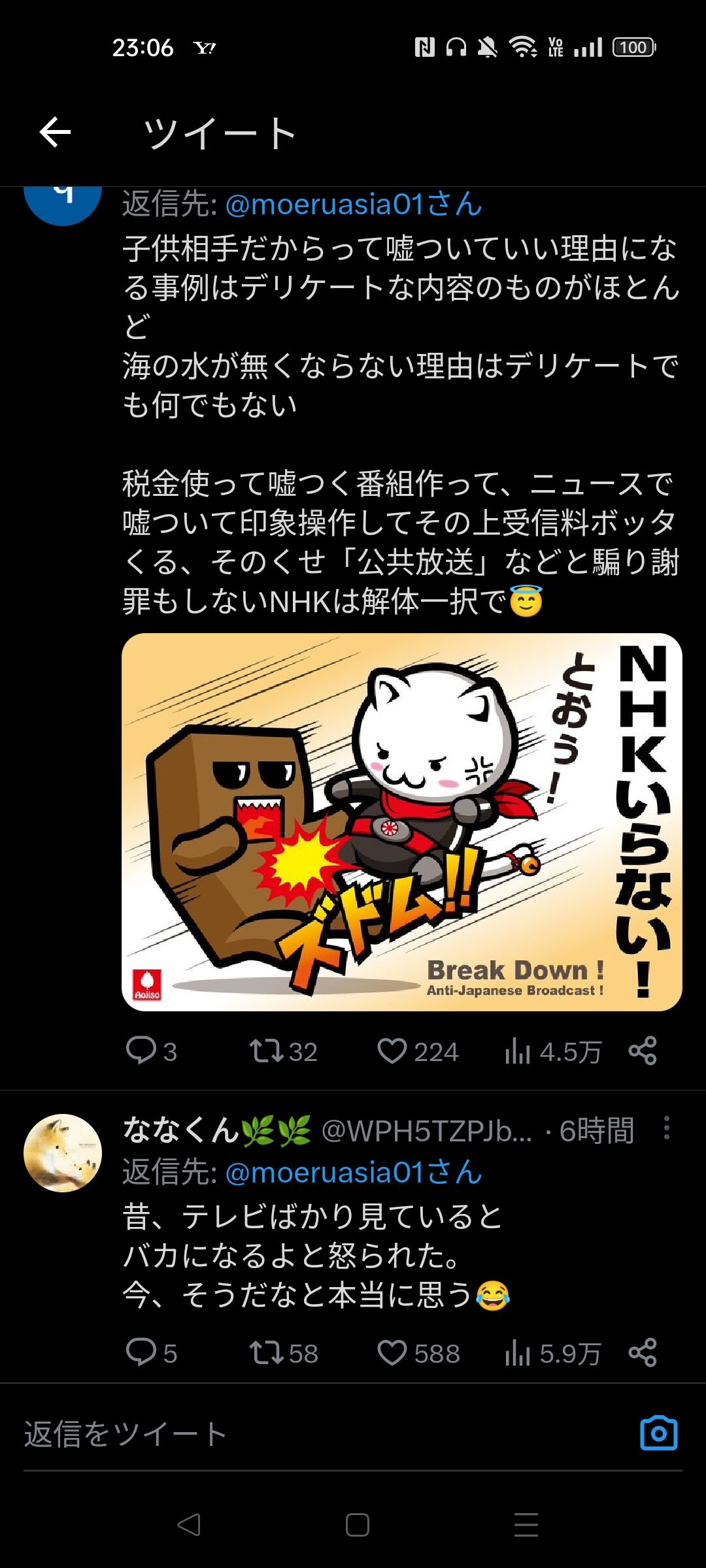Retweet the post with 32 retweets
This screenshot has height=1568, width=706.
pyautogui.click(x=283, y=1051)
